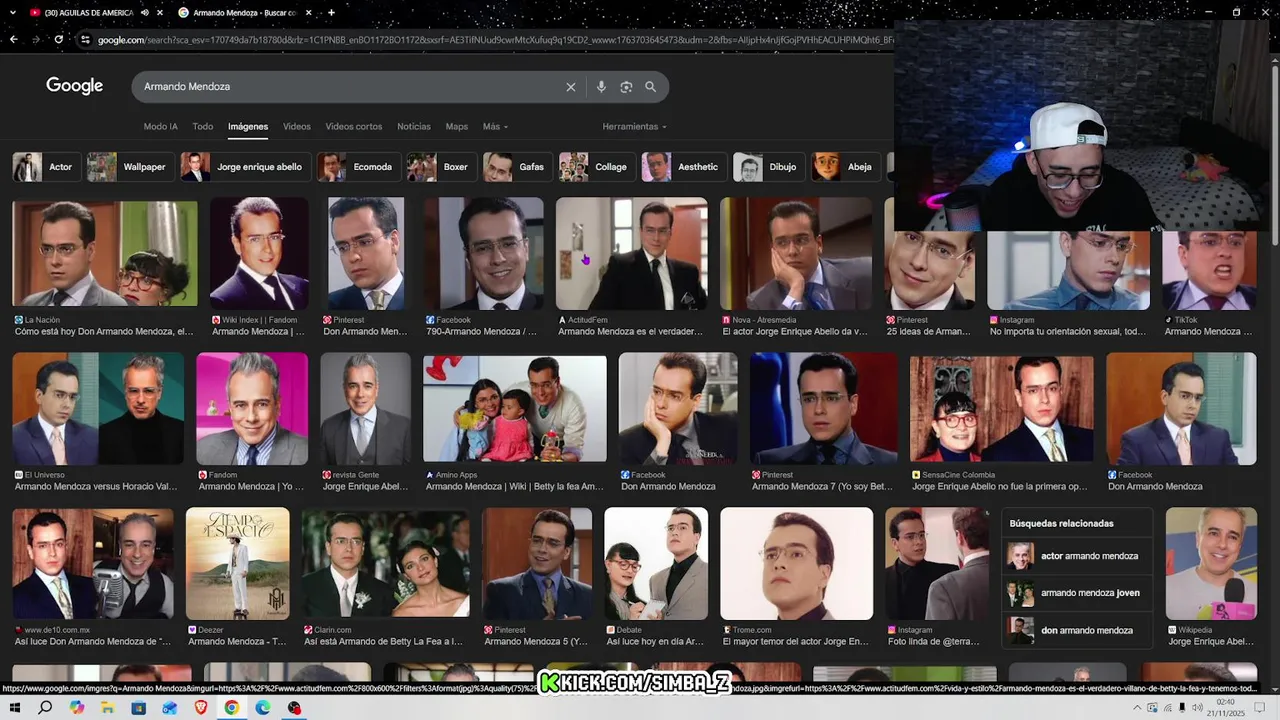Viewport: 1280px width, 720px height.
Task: Open the La Nación image result thumbnail
Action: [x=105, y=253]
